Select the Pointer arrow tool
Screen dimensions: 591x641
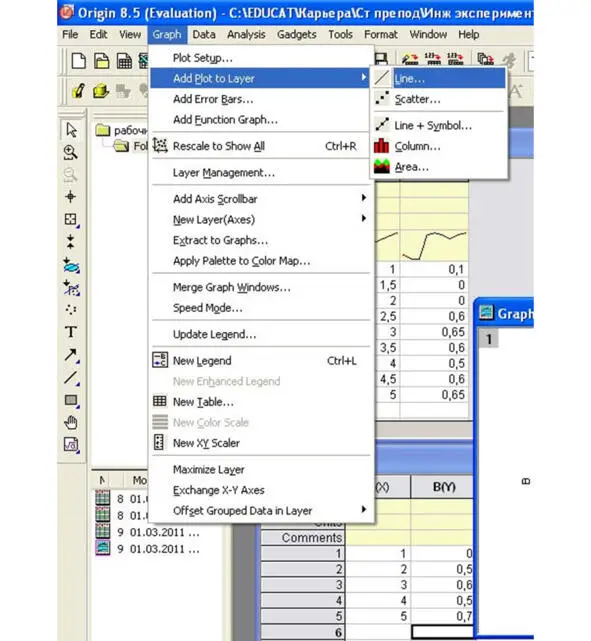click(71, 130)
